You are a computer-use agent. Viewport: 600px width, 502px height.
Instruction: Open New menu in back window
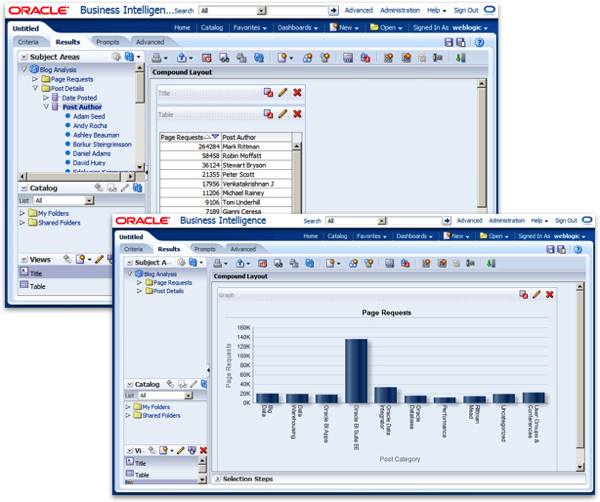344,28
